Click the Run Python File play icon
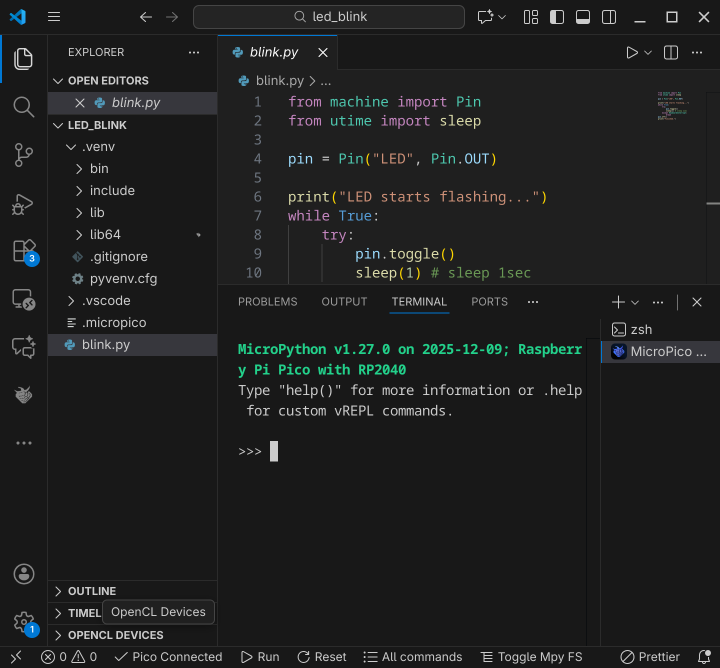This screenshot has height=668, width=720. pos(631,53)
